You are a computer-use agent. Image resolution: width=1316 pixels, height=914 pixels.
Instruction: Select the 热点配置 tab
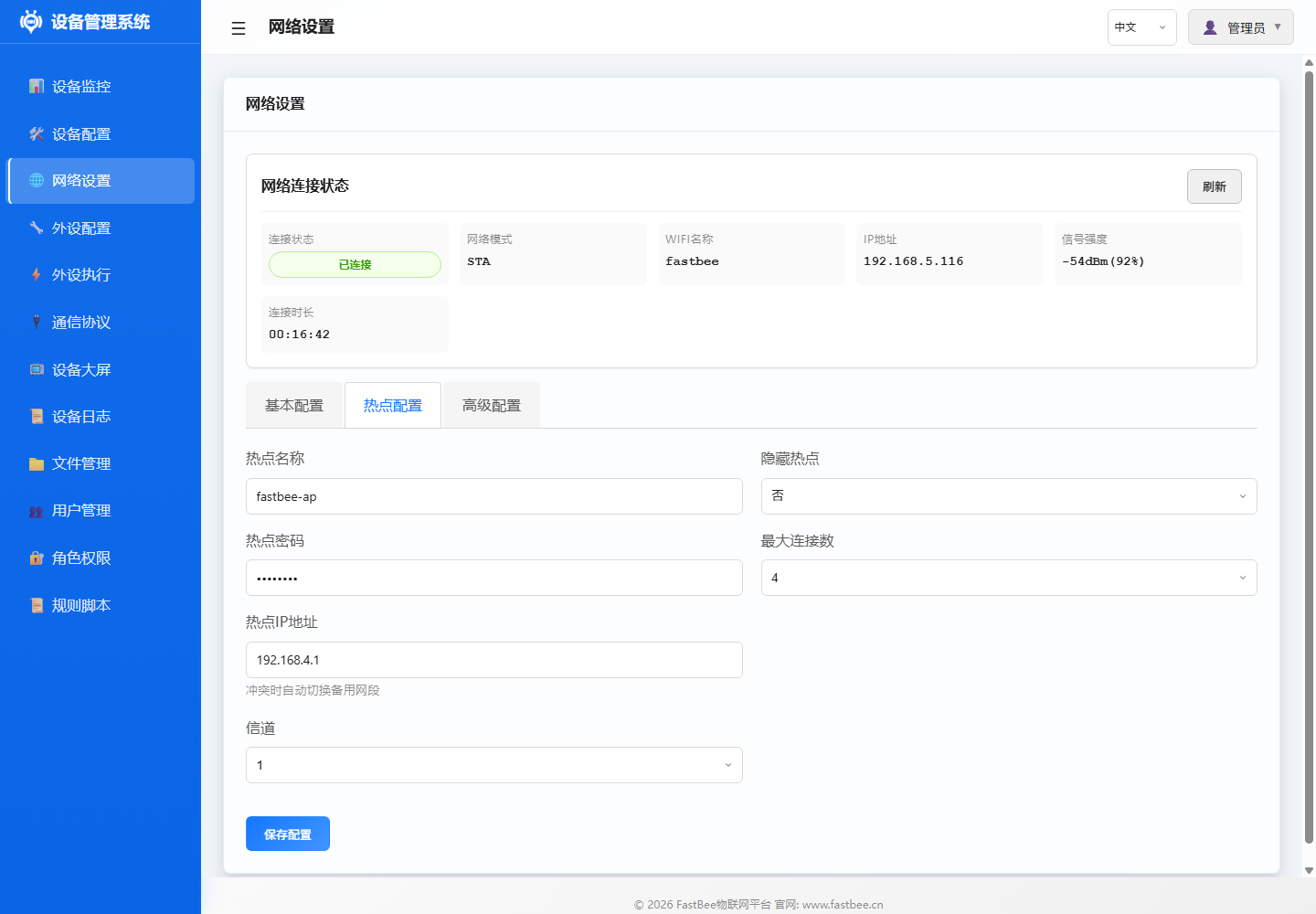click(393, 405)
